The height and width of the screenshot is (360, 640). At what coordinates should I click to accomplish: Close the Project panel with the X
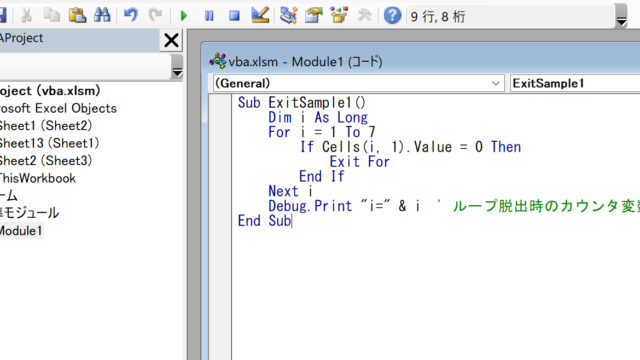pos(171,40)
